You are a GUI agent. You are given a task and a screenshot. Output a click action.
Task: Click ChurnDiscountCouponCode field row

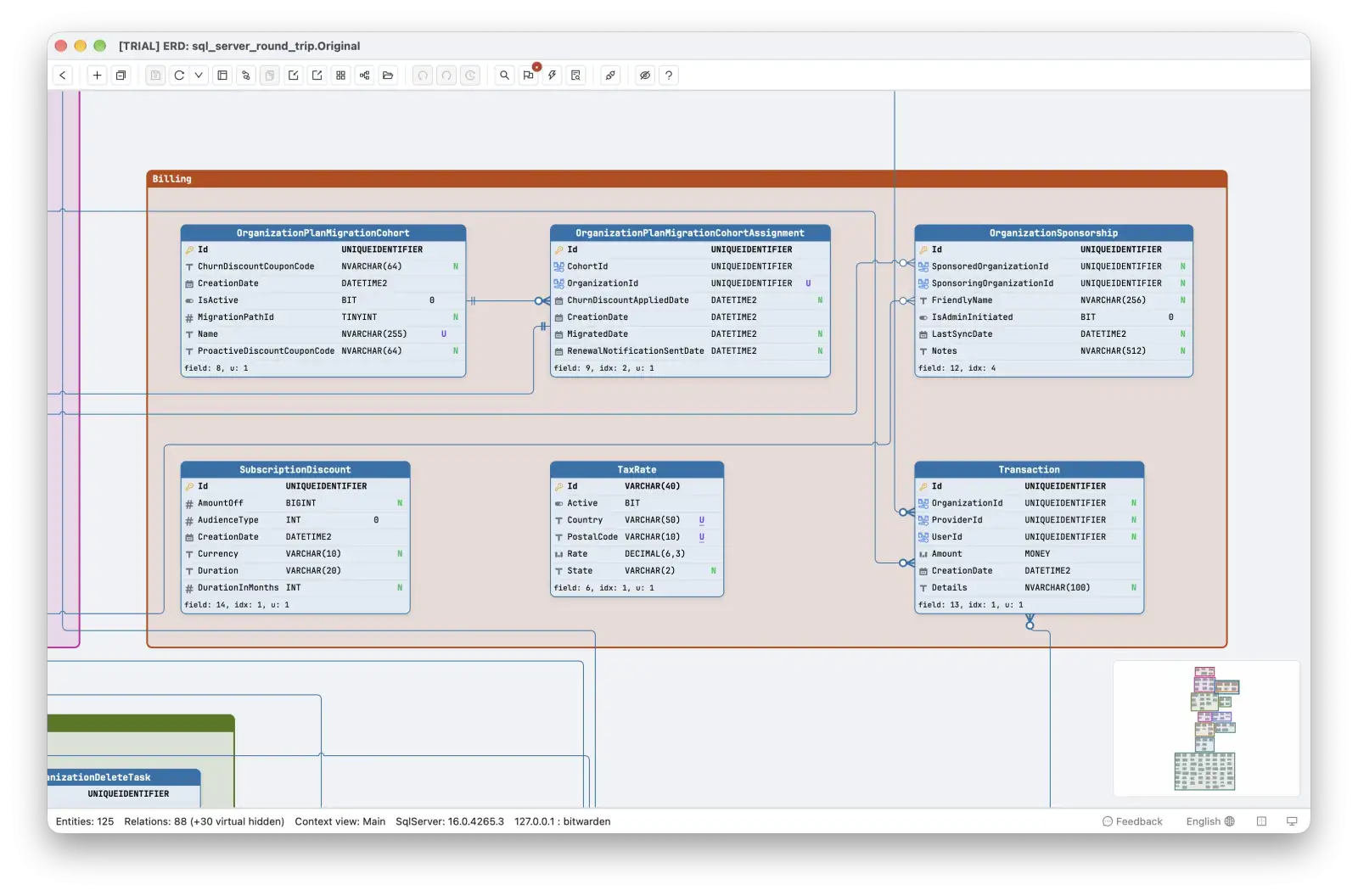pyautogui.click(x=323, y=266)
